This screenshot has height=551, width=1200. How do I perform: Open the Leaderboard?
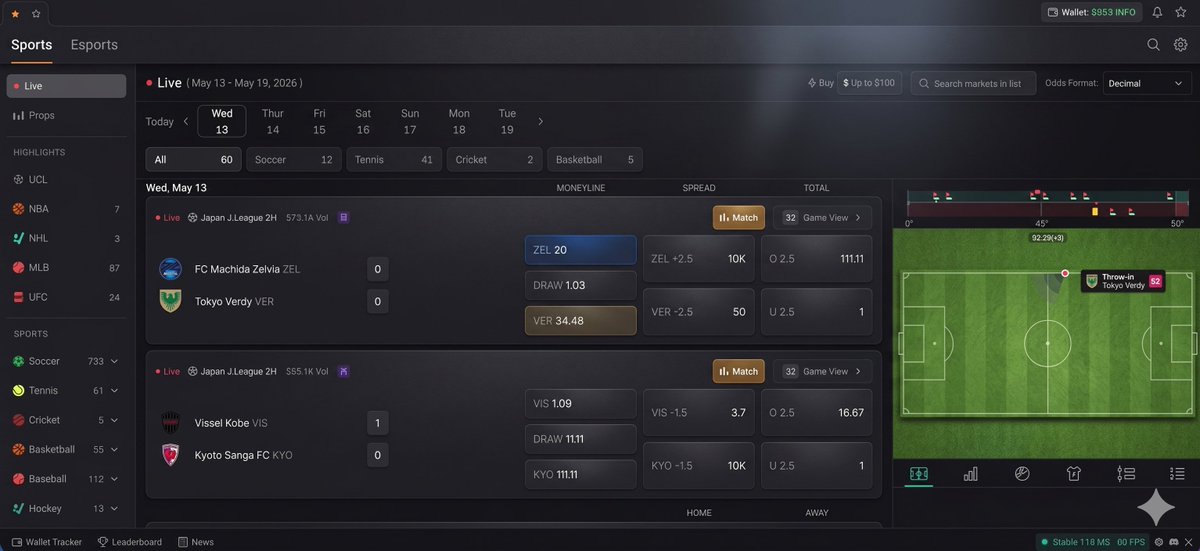(130, 542)
